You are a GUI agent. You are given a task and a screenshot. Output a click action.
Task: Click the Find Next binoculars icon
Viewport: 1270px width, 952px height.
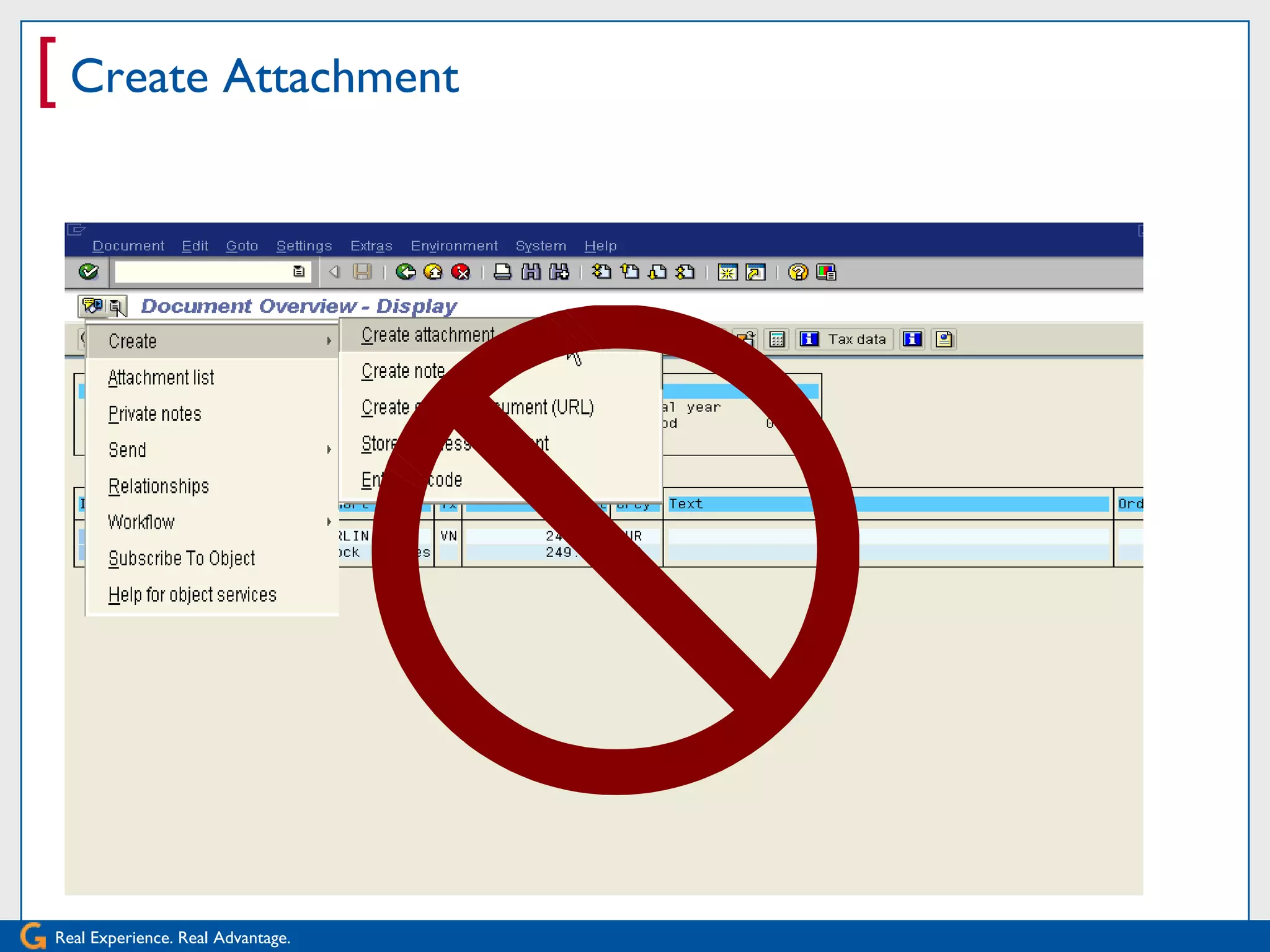pos(559,271)
